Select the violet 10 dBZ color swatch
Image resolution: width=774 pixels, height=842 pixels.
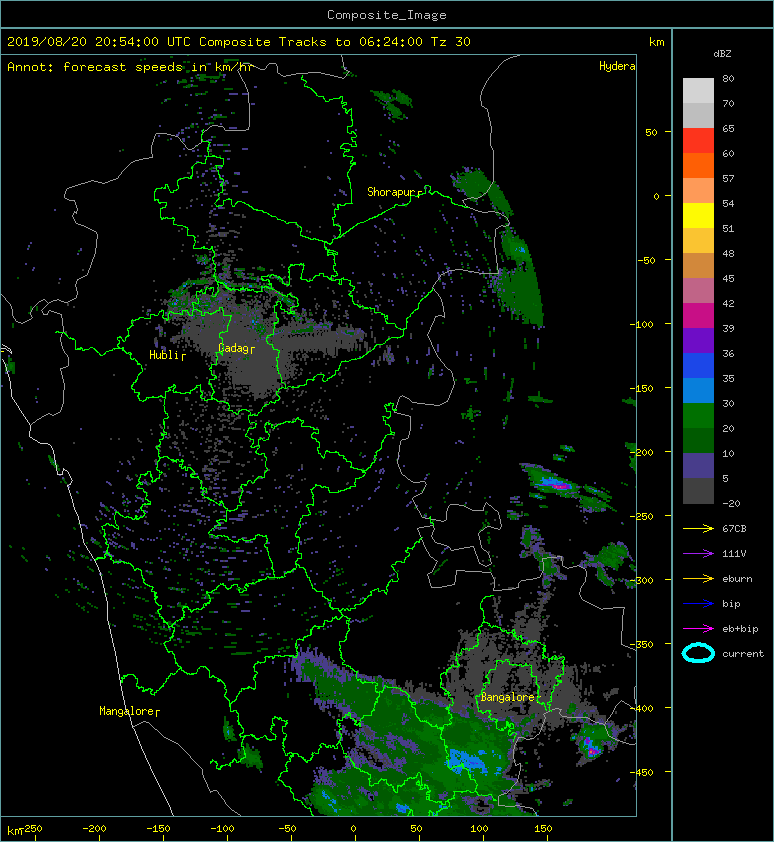tap(698, 465)
